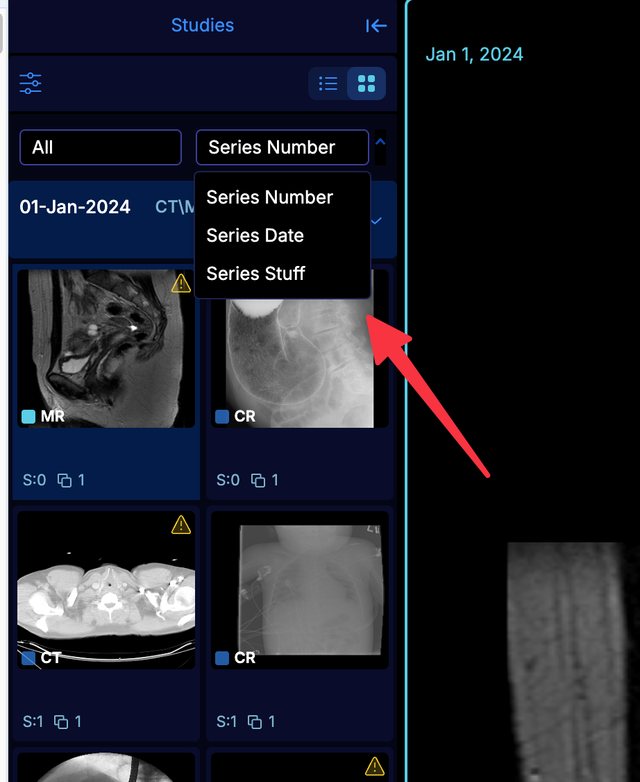Switch to grid thumbnail view
This screenshot has width=640, height=782.
click(366, 83)
